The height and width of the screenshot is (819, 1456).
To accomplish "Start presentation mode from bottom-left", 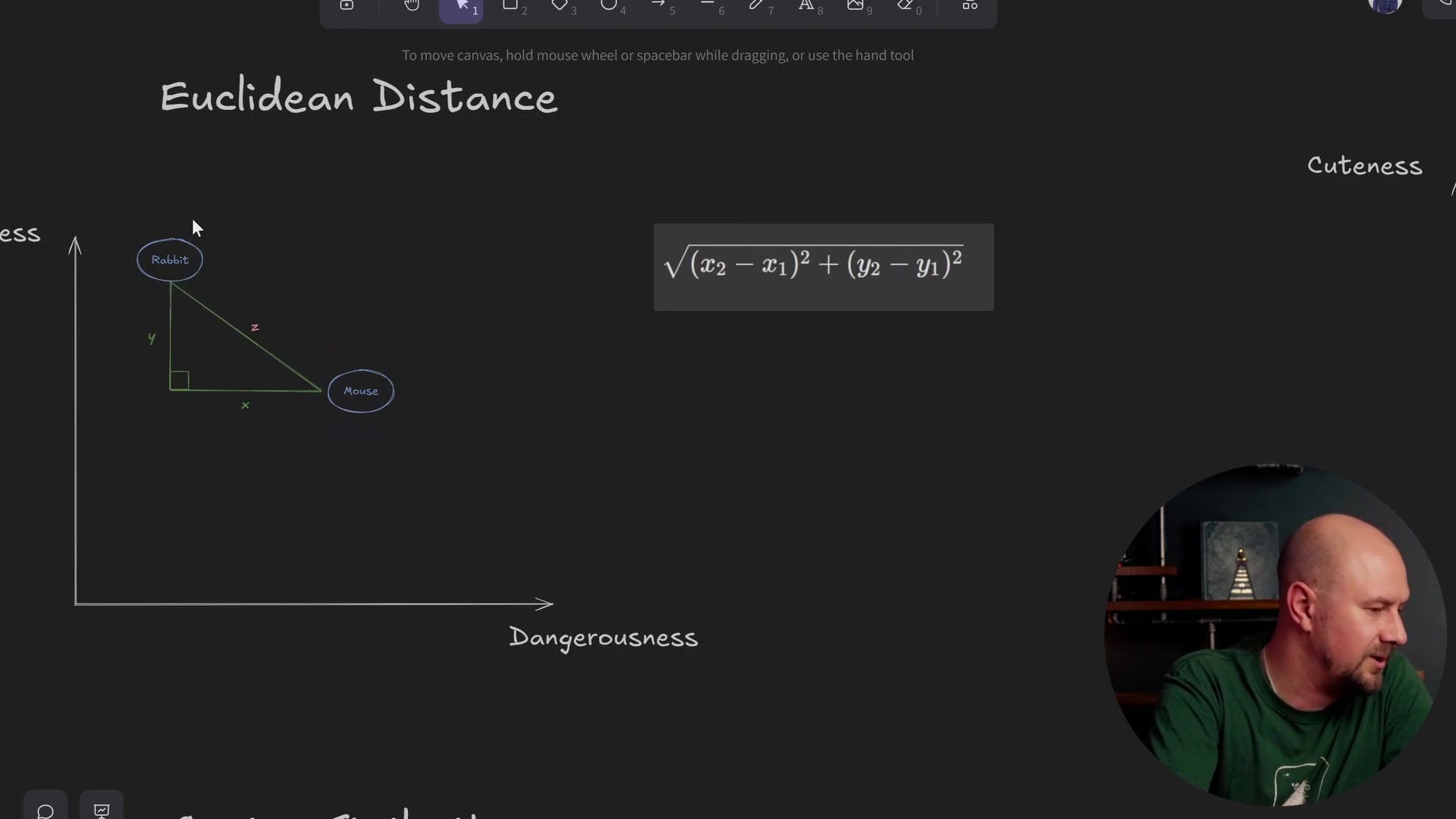I will click(x=101, y=810).
